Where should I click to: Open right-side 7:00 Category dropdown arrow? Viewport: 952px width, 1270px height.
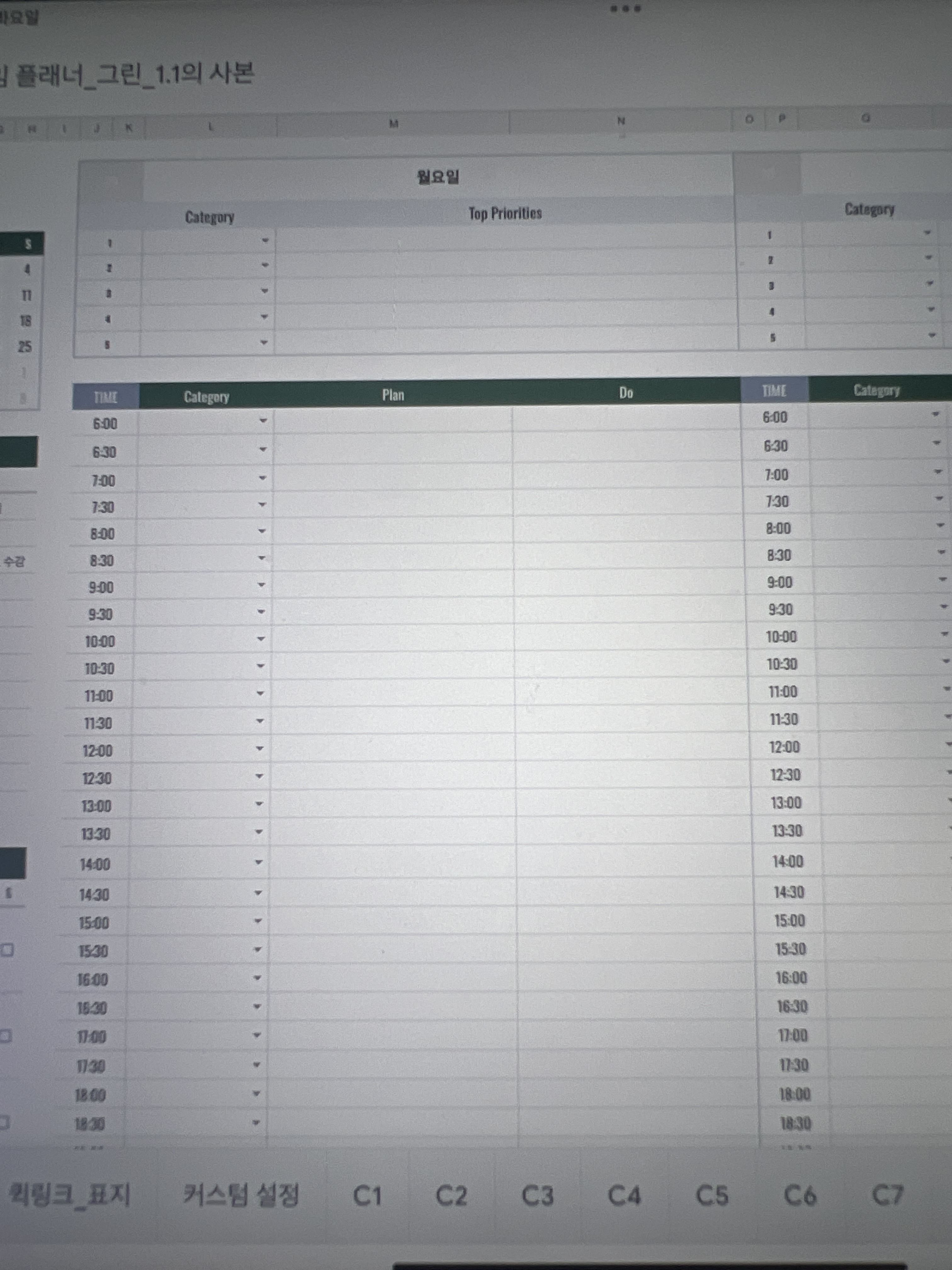(938, 472)
